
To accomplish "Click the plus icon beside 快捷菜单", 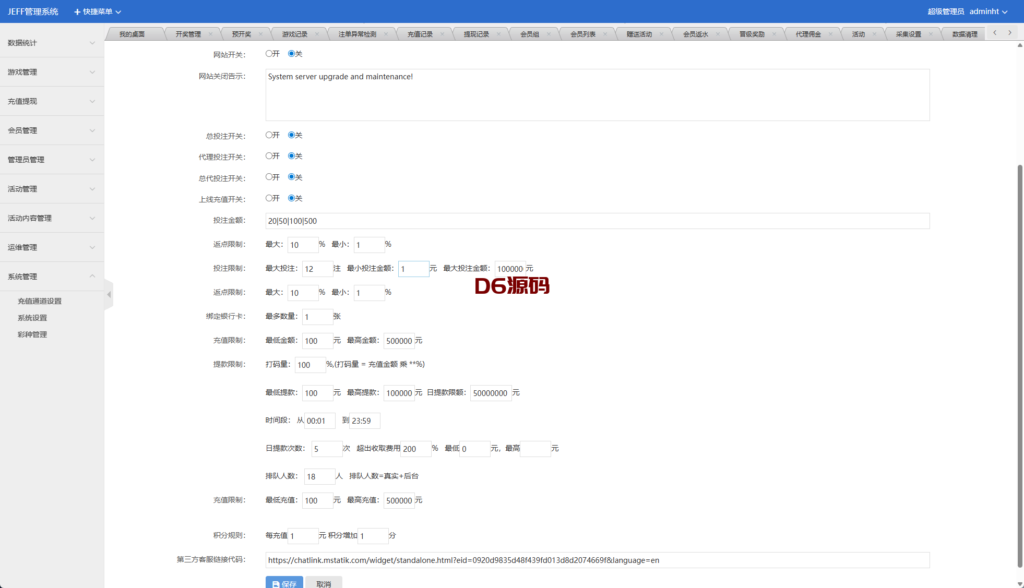I will click(x=78, y=11).
